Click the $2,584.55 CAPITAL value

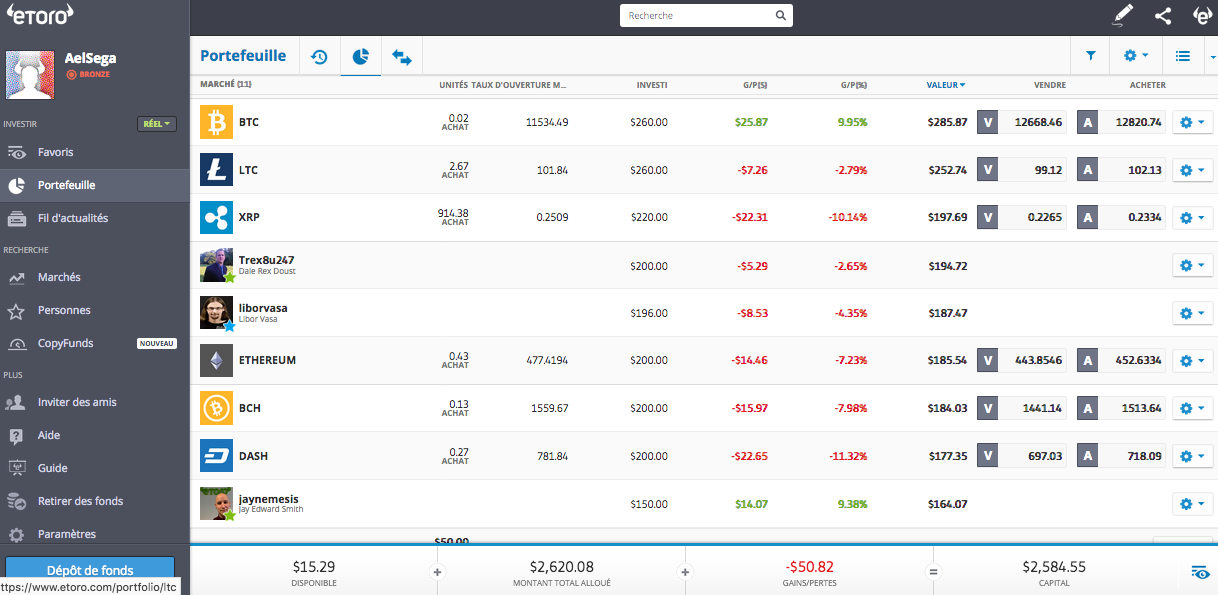click(x=1054, y=567)
